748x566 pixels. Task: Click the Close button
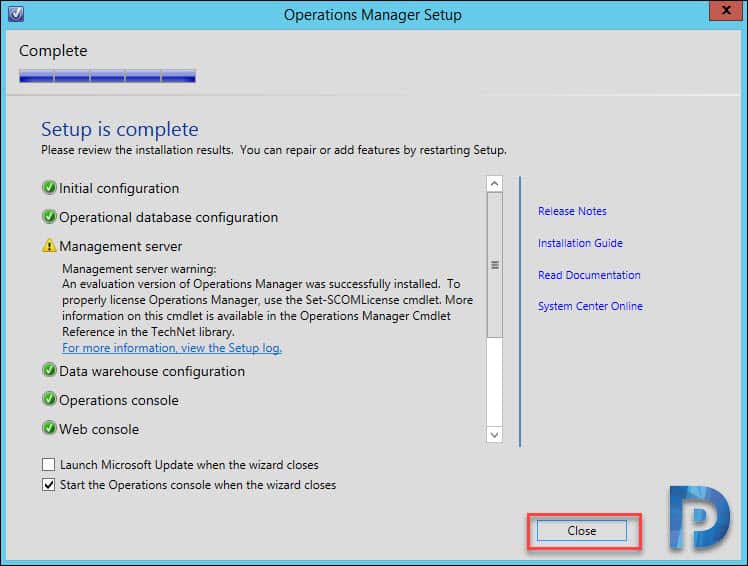(x=582, y=531)
